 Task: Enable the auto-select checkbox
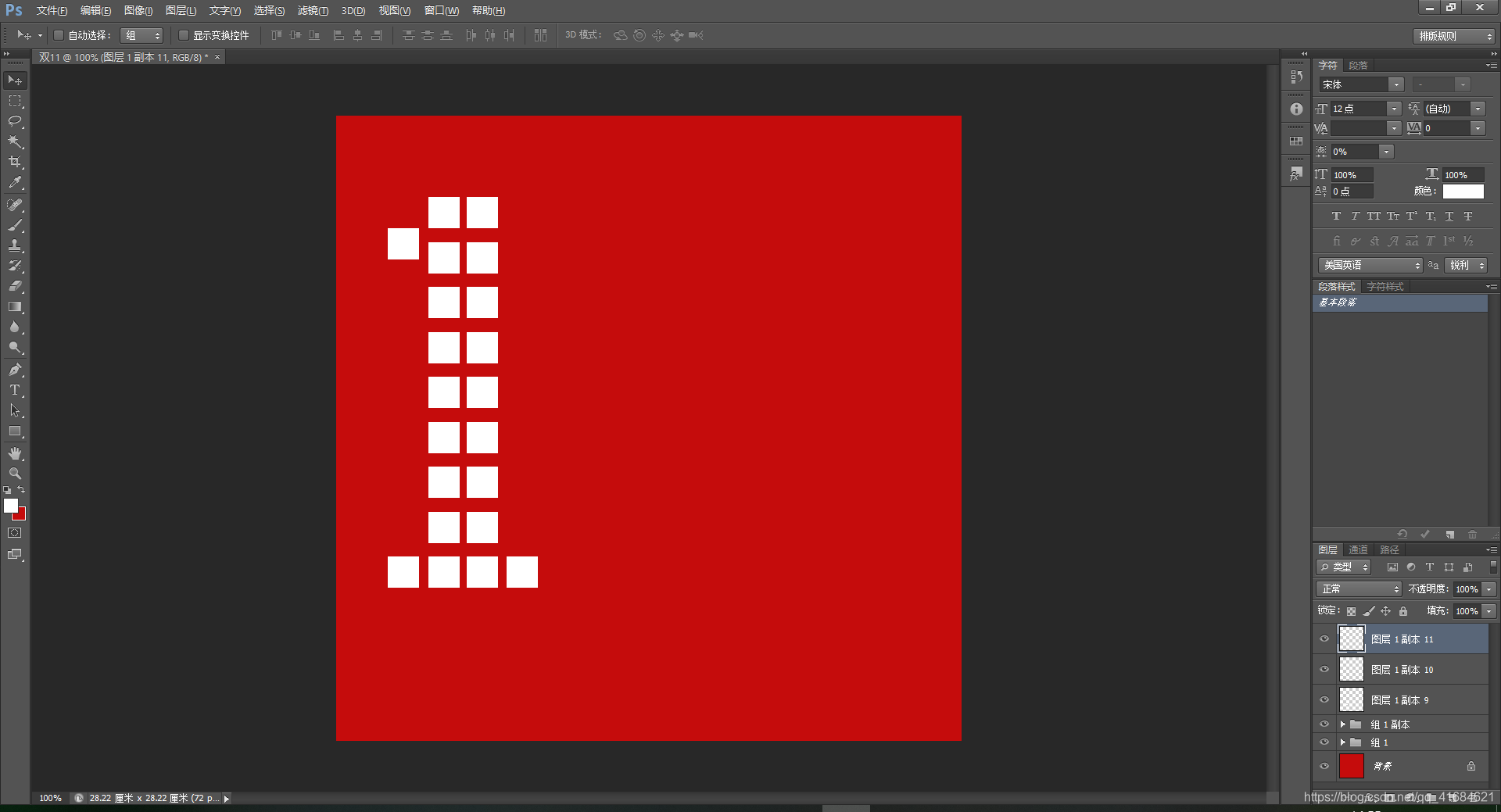[58, 35]
